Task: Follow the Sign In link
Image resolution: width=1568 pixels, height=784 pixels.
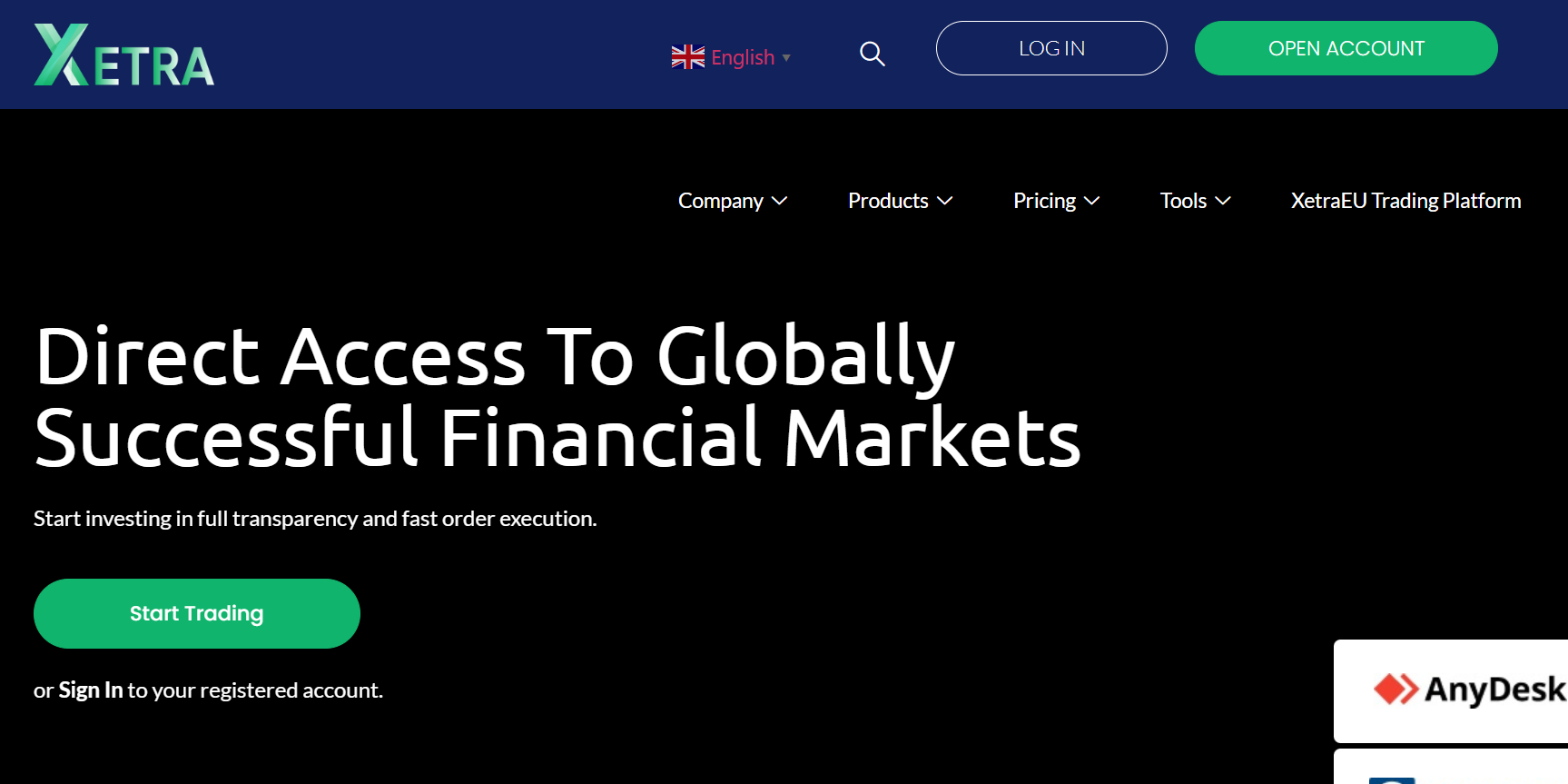Action: [x=90, y=690]
